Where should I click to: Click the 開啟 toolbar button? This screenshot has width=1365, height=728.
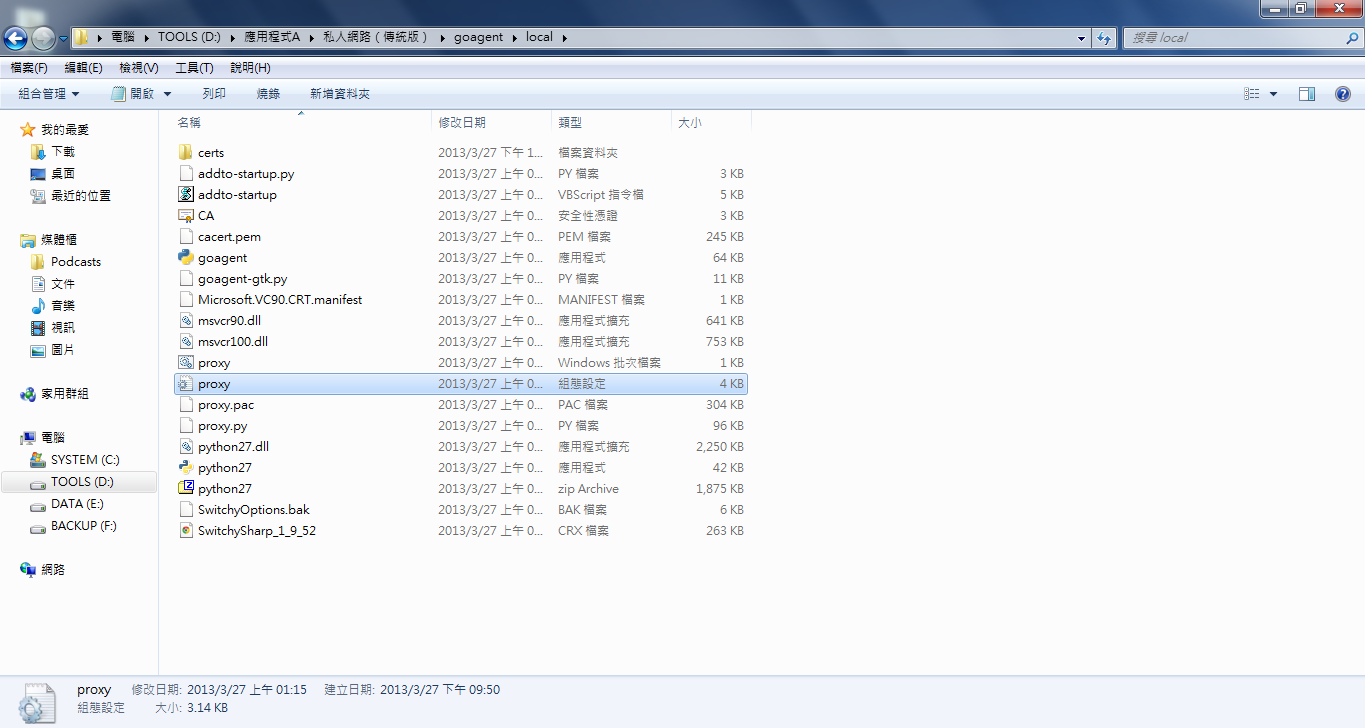point(133,94)
